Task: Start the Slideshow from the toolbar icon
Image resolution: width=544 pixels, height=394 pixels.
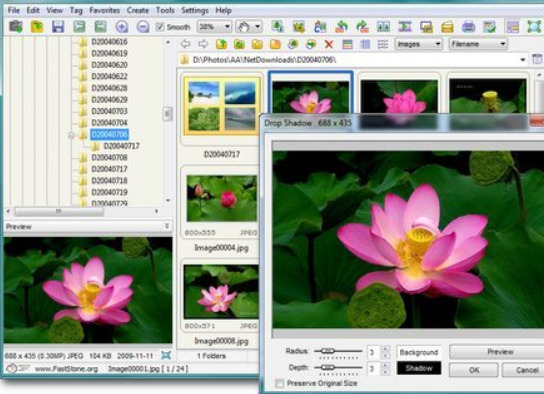Action: [405, 26]
